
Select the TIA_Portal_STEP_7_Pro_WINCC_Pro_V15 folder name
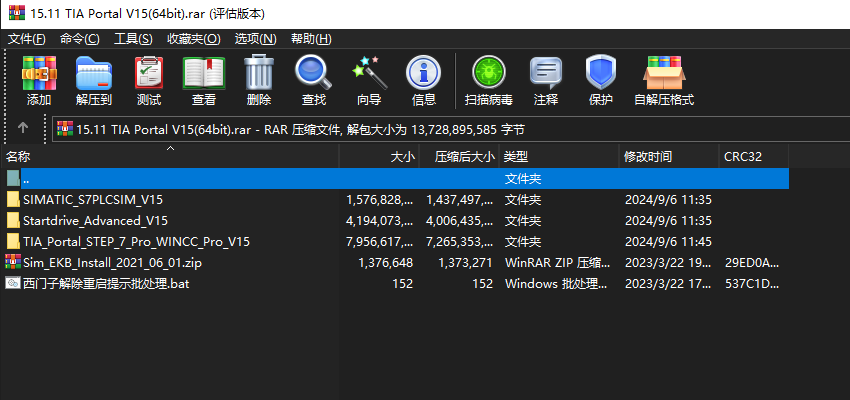[x=136, y=241]
